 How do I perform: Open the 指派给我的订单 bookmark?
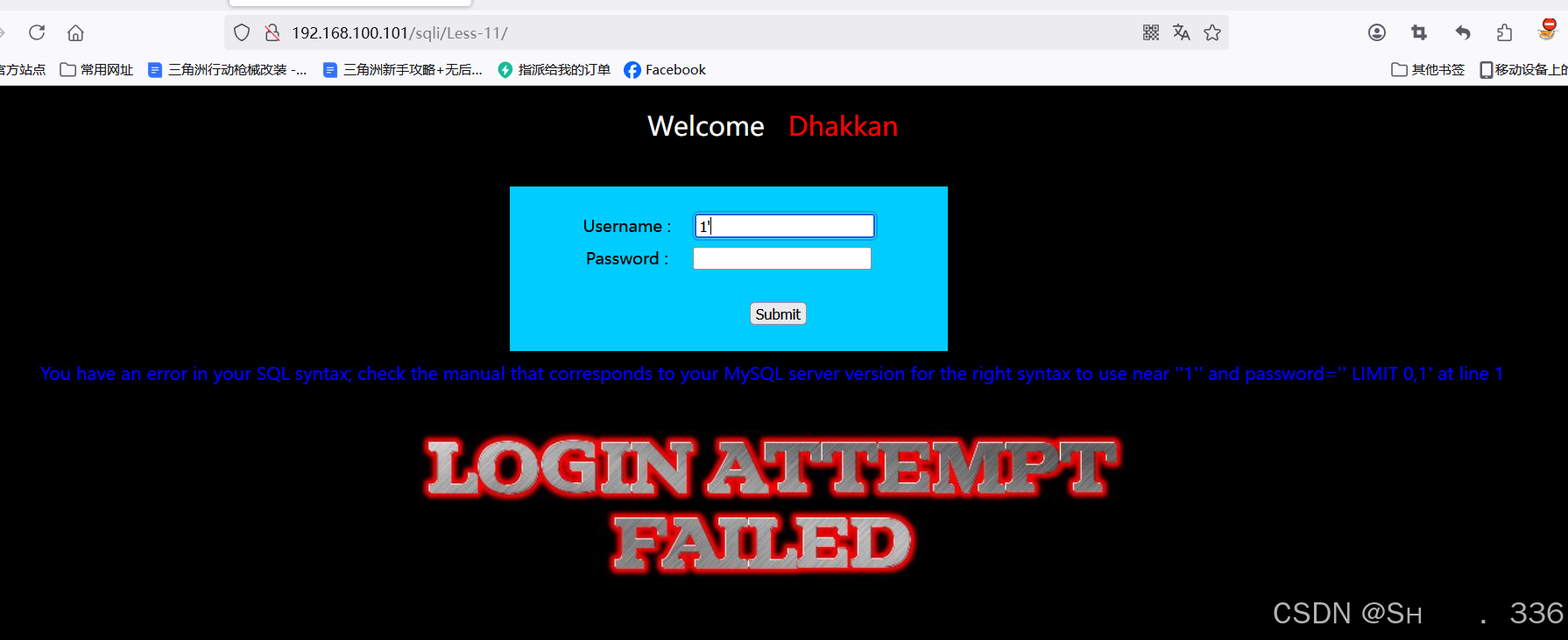click(554, 69)
